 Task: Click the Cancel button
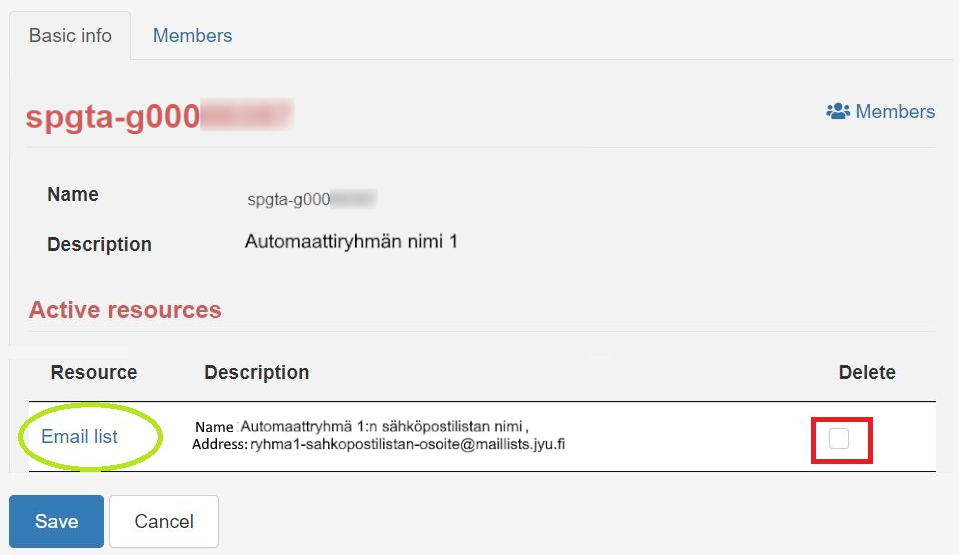(164, 521)
